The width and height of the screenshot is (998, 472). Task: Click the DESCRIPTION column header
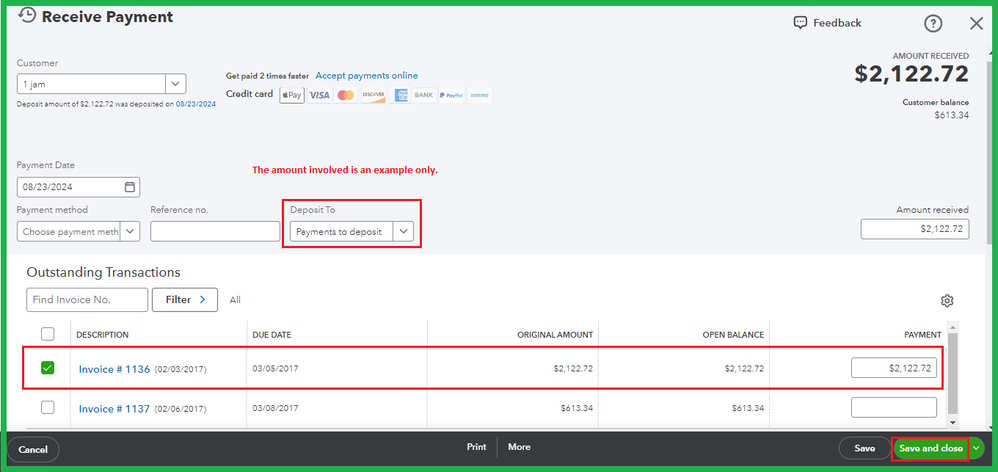102,335
